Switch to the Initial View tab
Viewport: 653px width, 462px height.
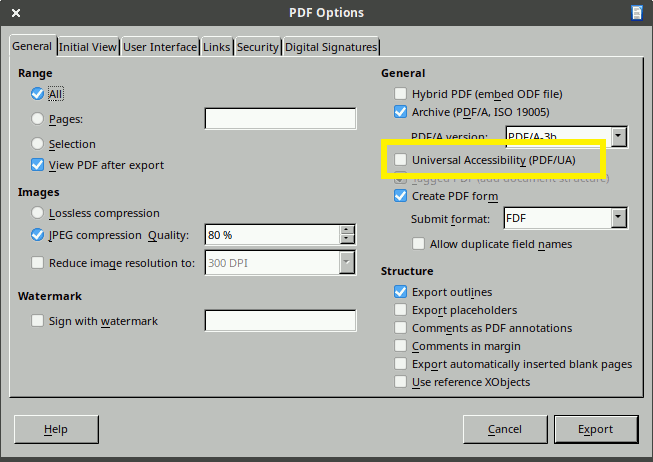click(x=87, y=47)
